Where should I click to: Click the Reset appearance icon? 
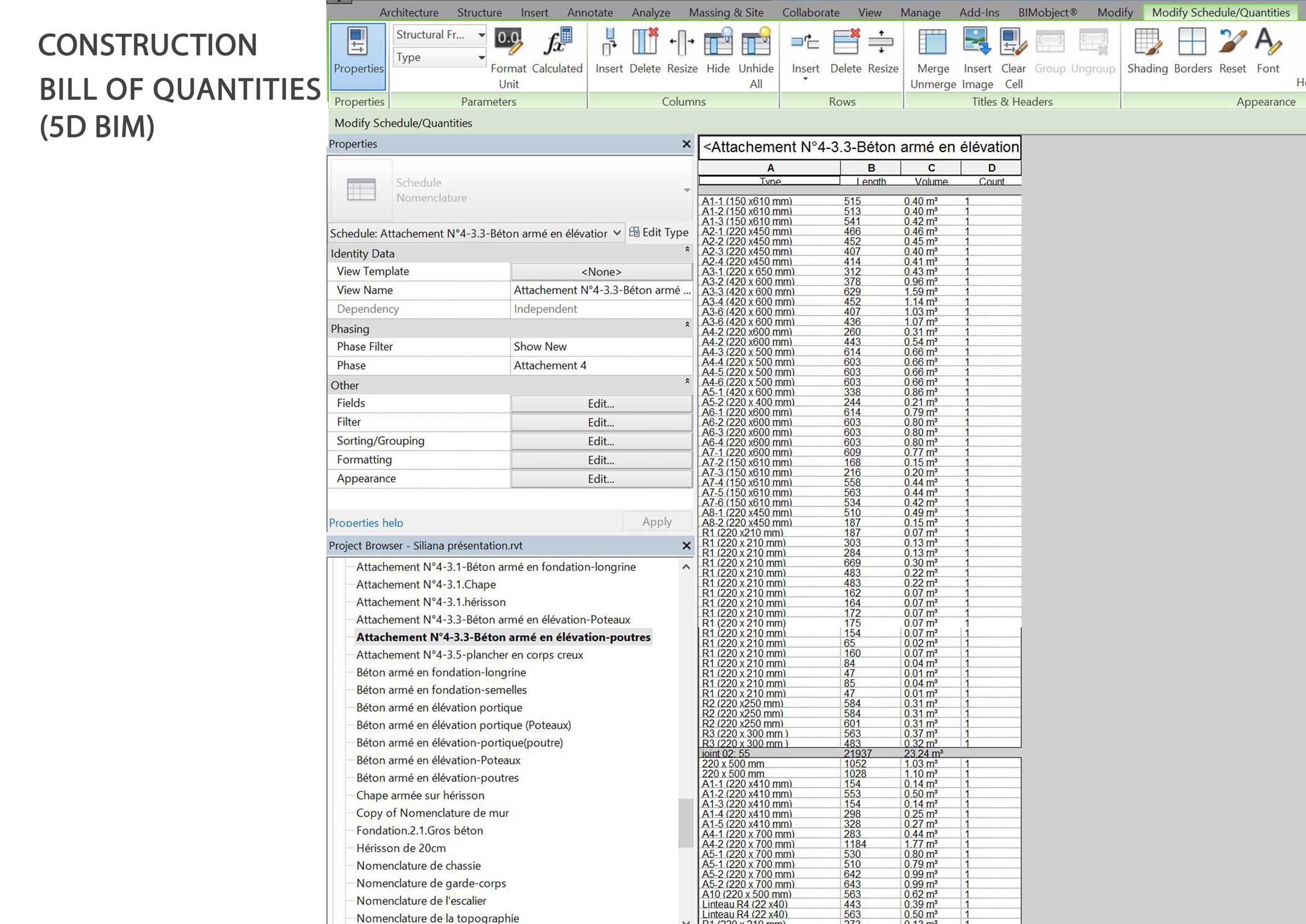(x=1232, y=51)
